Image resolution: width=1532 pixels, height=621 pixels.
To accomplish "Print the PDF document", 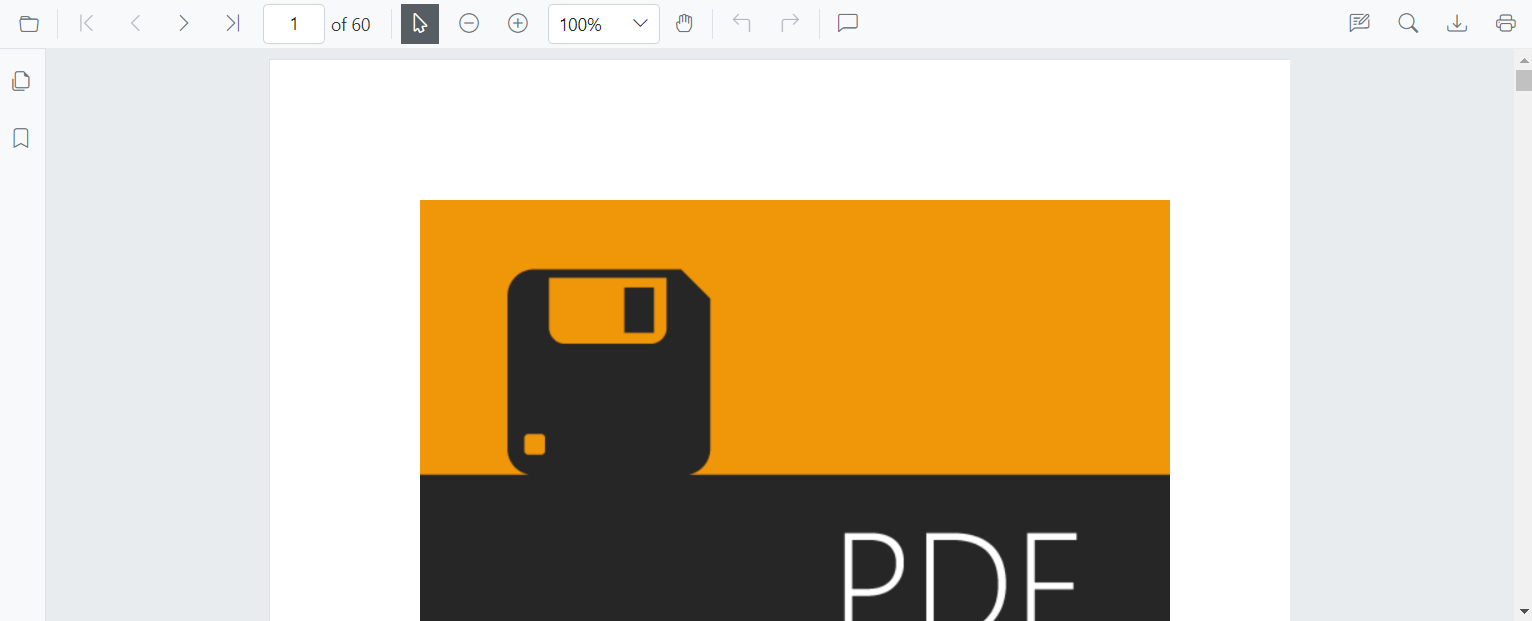I will tap(1506, 24).
